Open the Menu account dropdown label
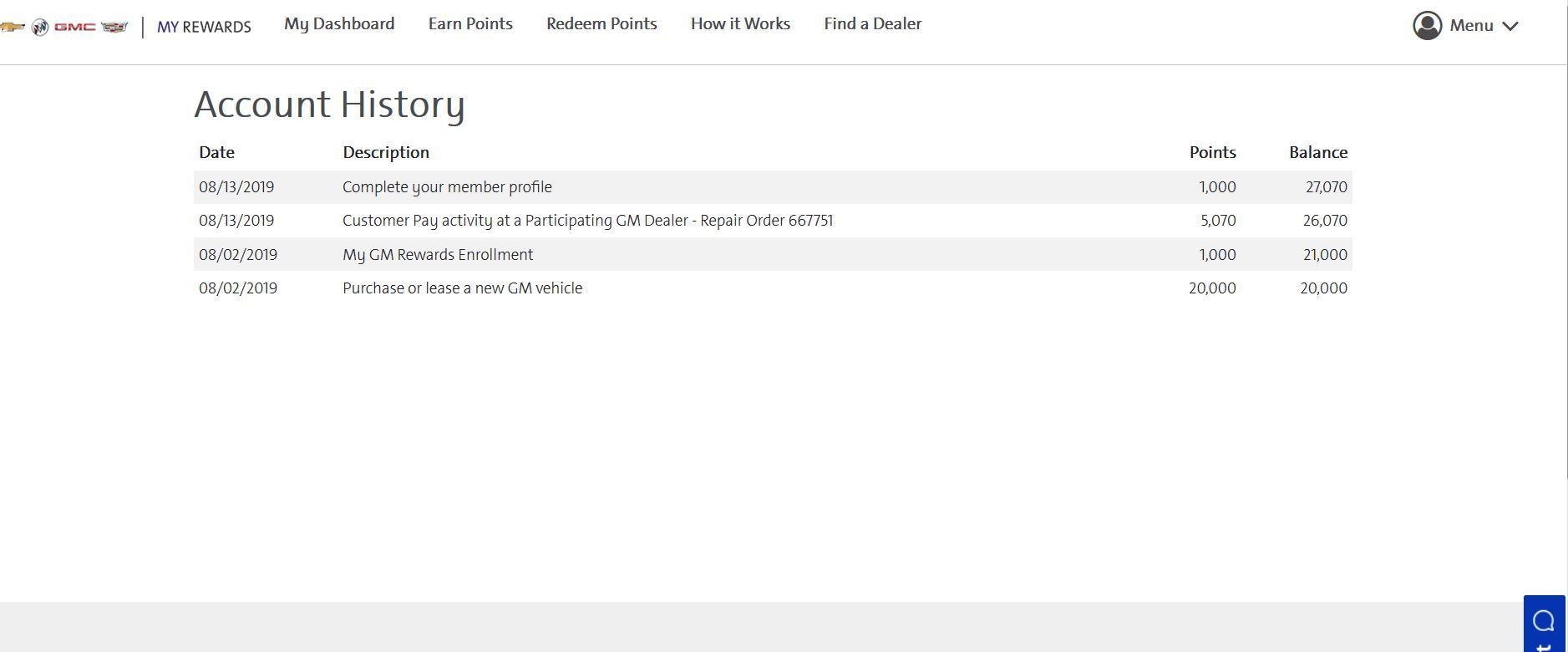Screen dimensions: 1568x652 [x=1471, y=25]
